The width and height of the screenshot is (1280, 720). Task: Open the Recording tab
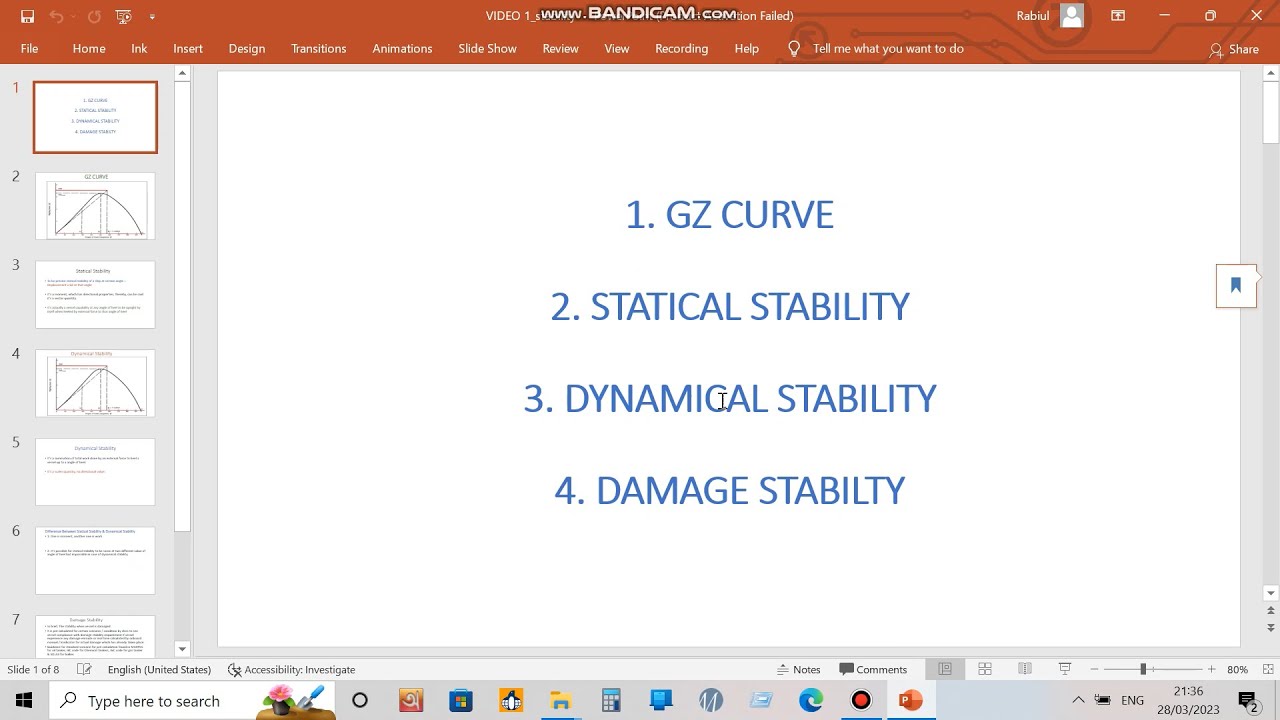tap(681, 48)
